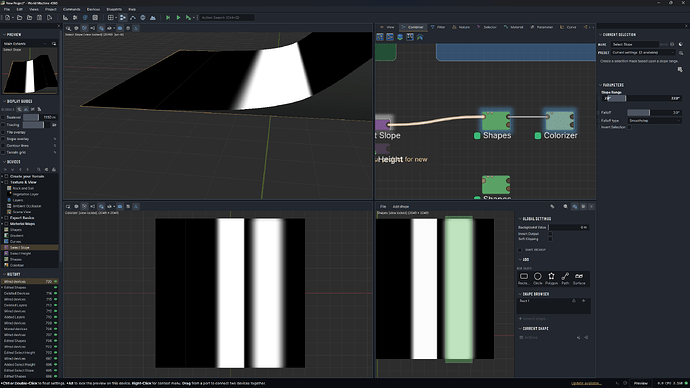Screen dimensions: 690x388
Task: Add a Circle shape
Action: click(537, 278)
